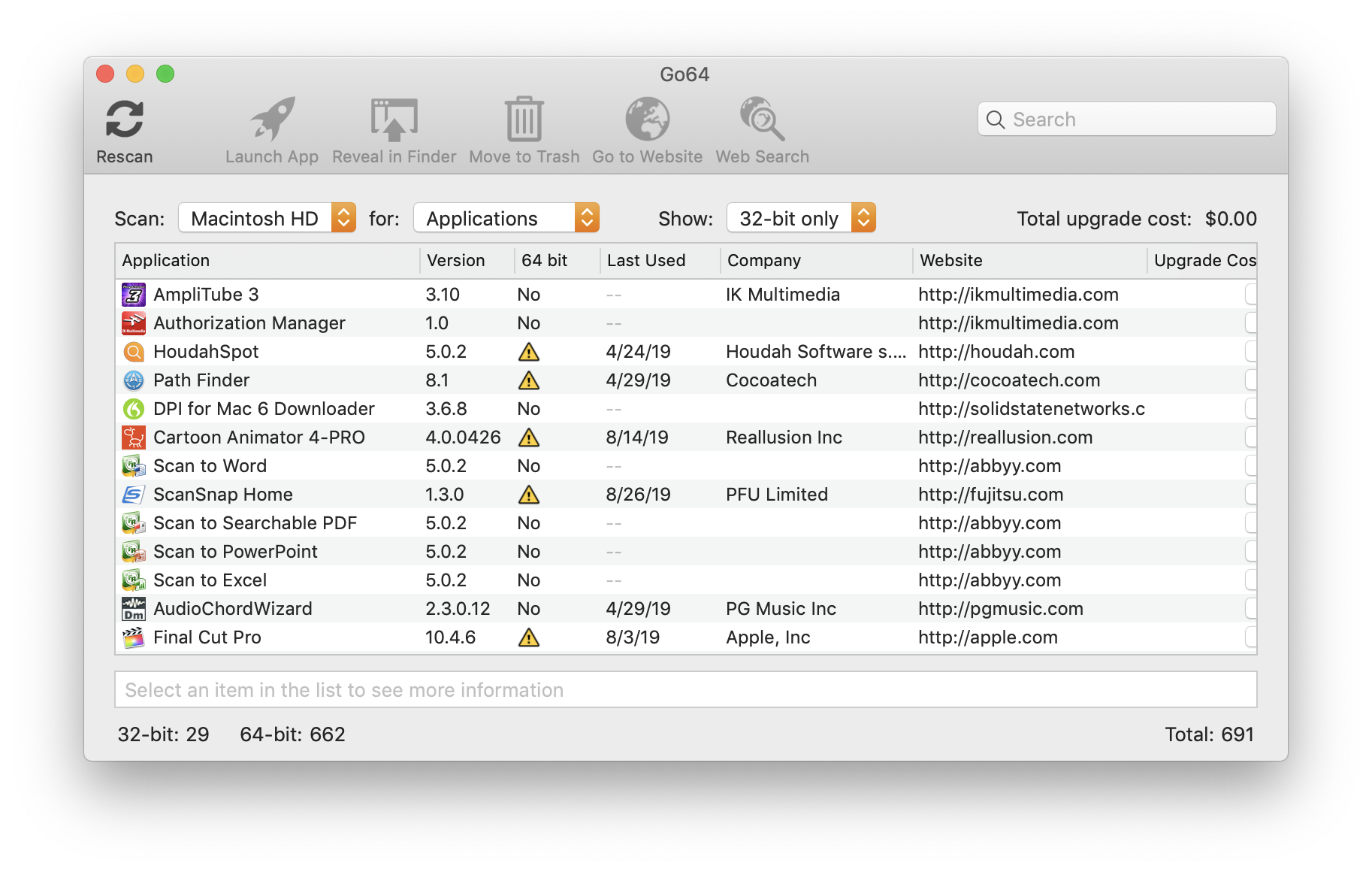Sort by the Application column header
Viewport: 1372px width, 872px height.
[x=267, y=260]
